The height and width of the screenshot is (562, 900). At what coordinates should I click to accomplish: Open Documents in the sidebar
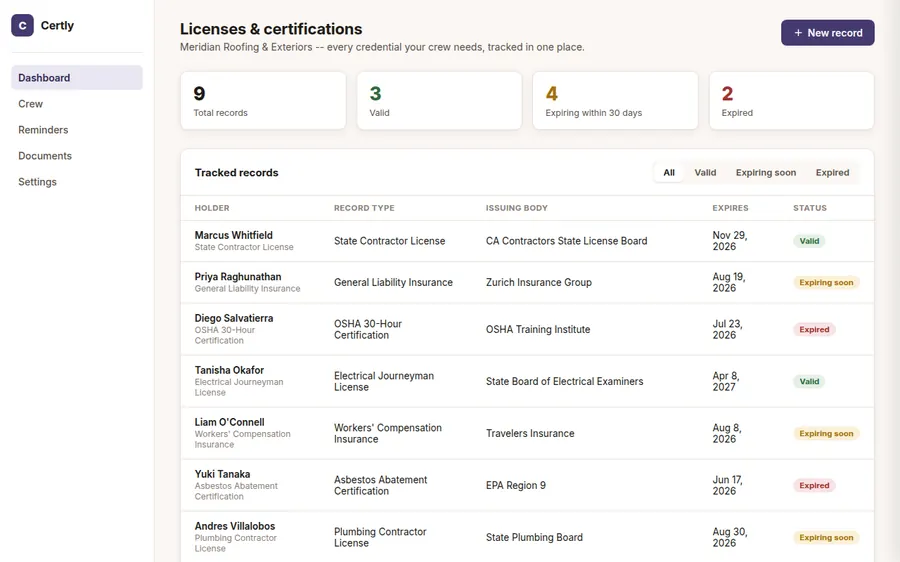click(77, 156)
